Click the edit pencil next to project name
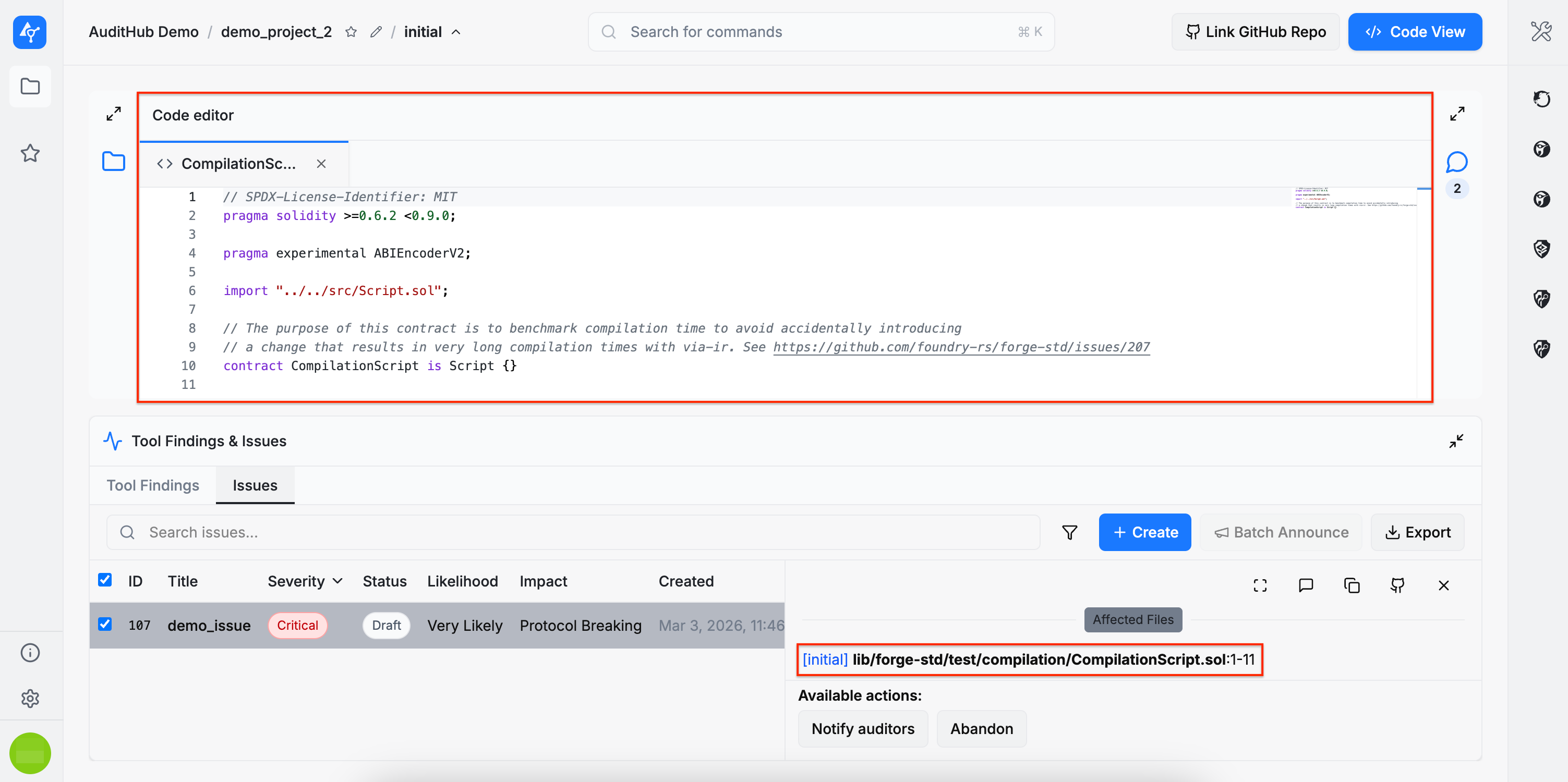Viewport: 1568px width, 782px height. [376, 32]
